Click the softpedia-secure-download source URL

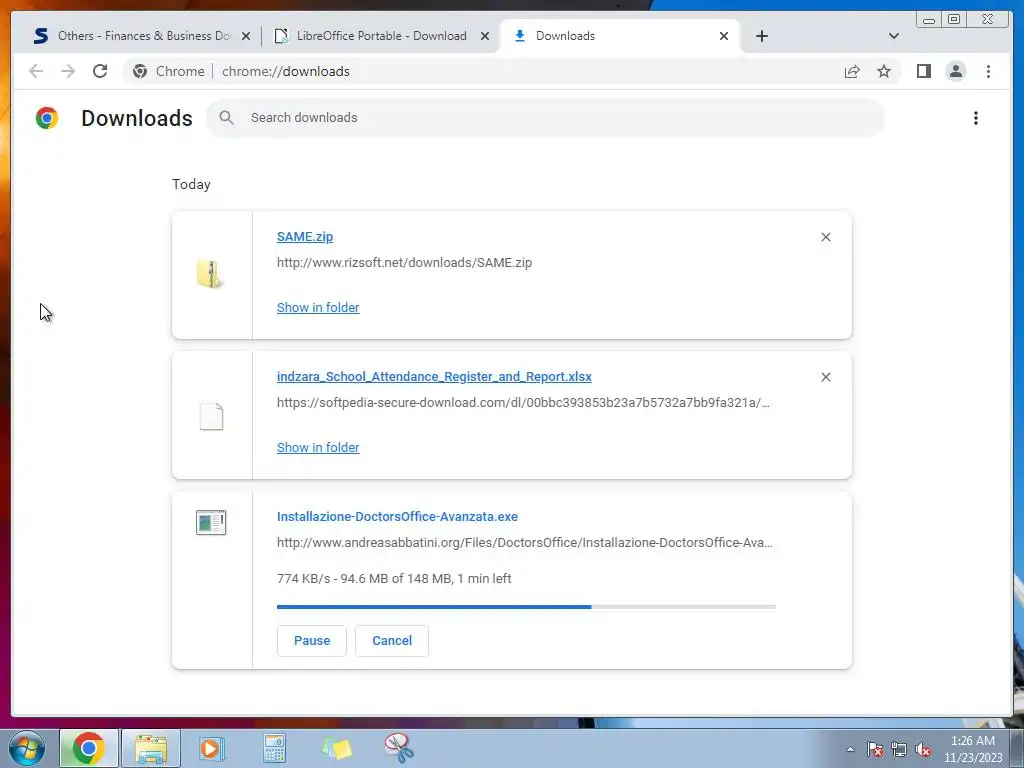point(523,402)
